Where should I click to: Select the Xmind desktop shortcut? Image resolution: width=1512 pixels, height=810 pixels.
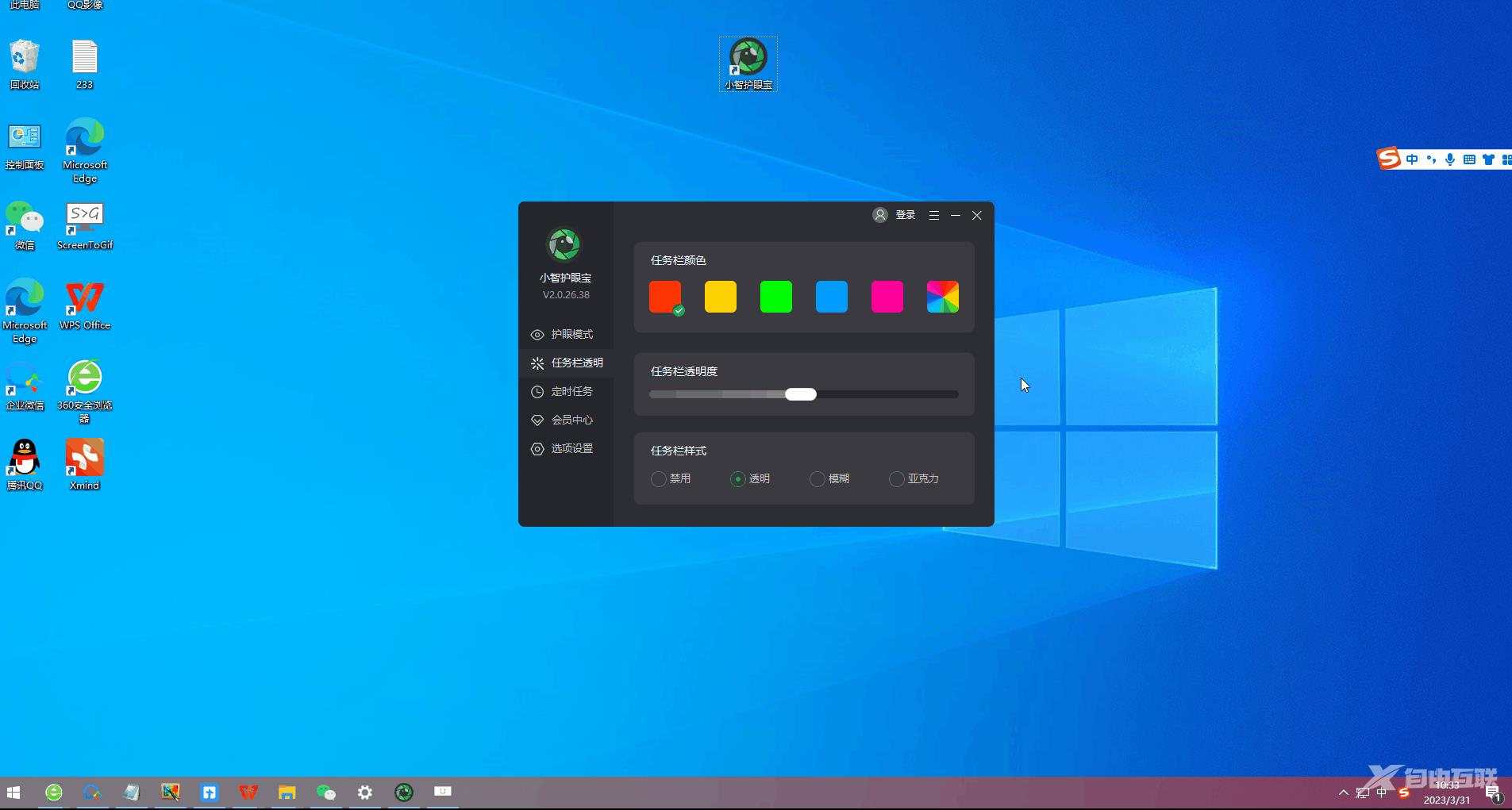coord(85,466)
